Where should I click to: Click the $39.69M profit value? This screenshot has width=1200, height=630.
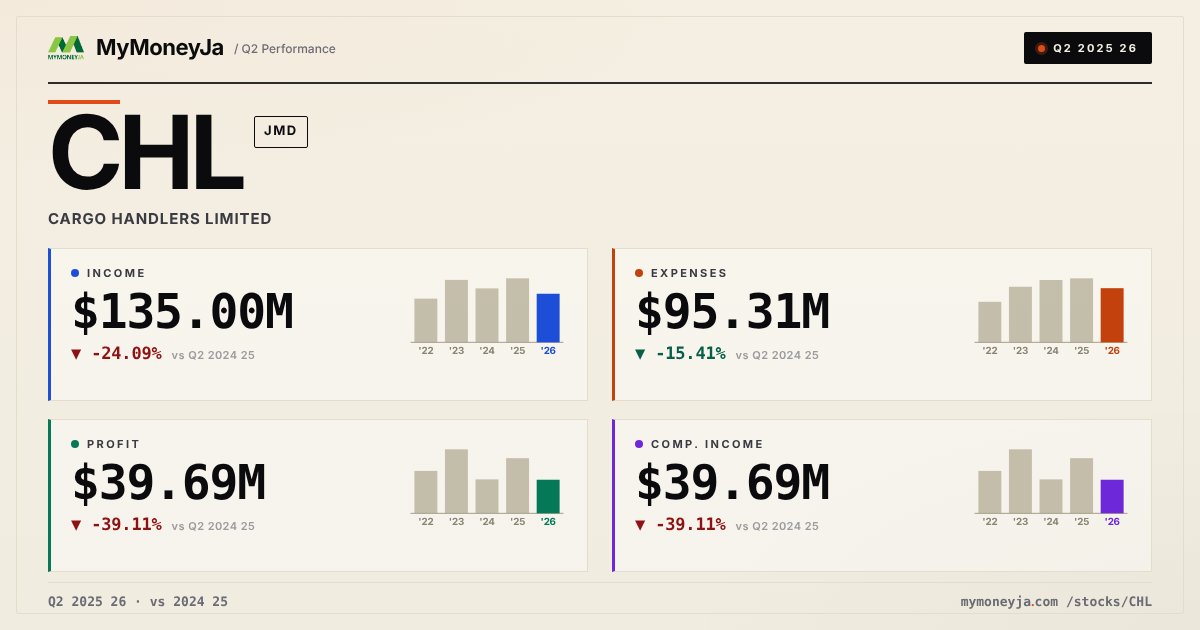pos(169,483)
